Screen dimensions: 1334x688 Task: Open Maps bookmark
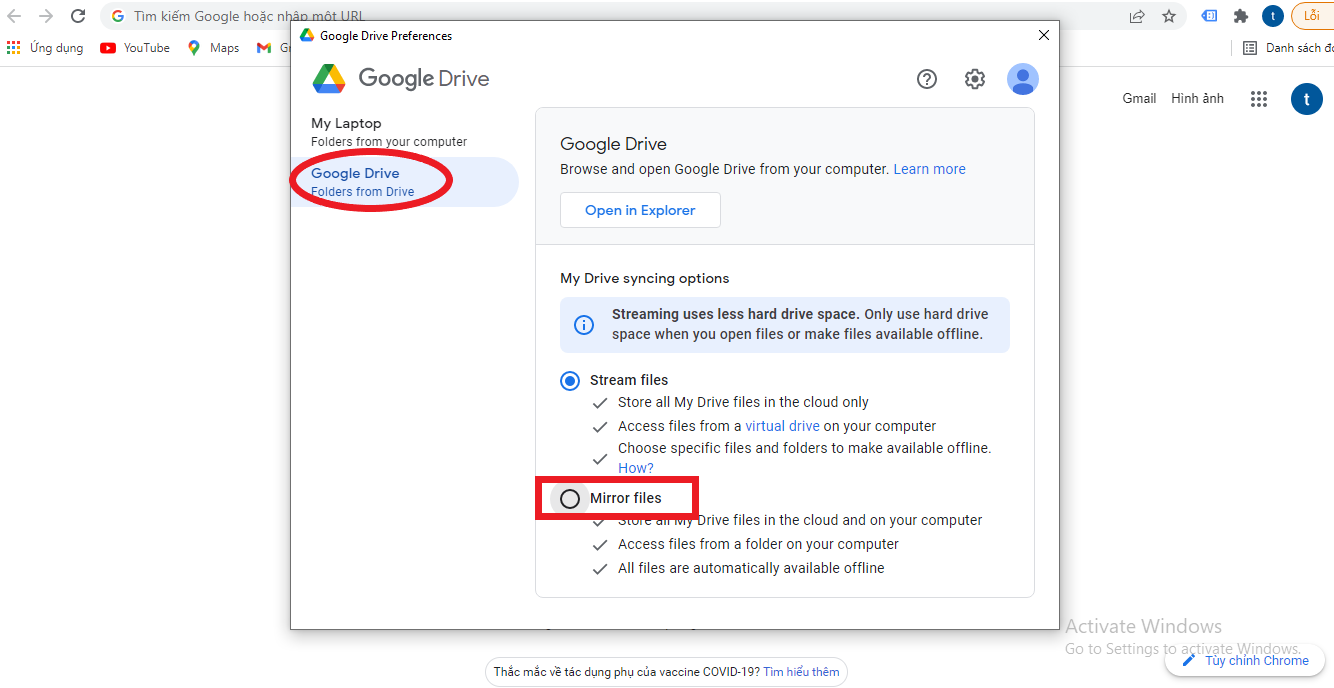(x=213, y=48)
